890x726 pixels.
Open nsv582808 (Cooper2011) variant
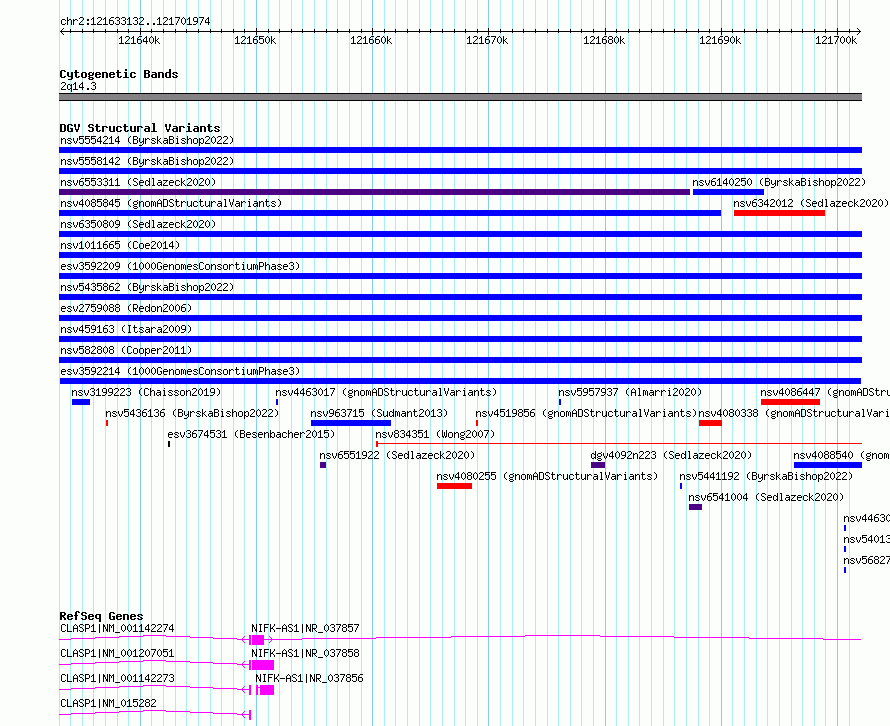pyautogui.click(x=126, y=350)
